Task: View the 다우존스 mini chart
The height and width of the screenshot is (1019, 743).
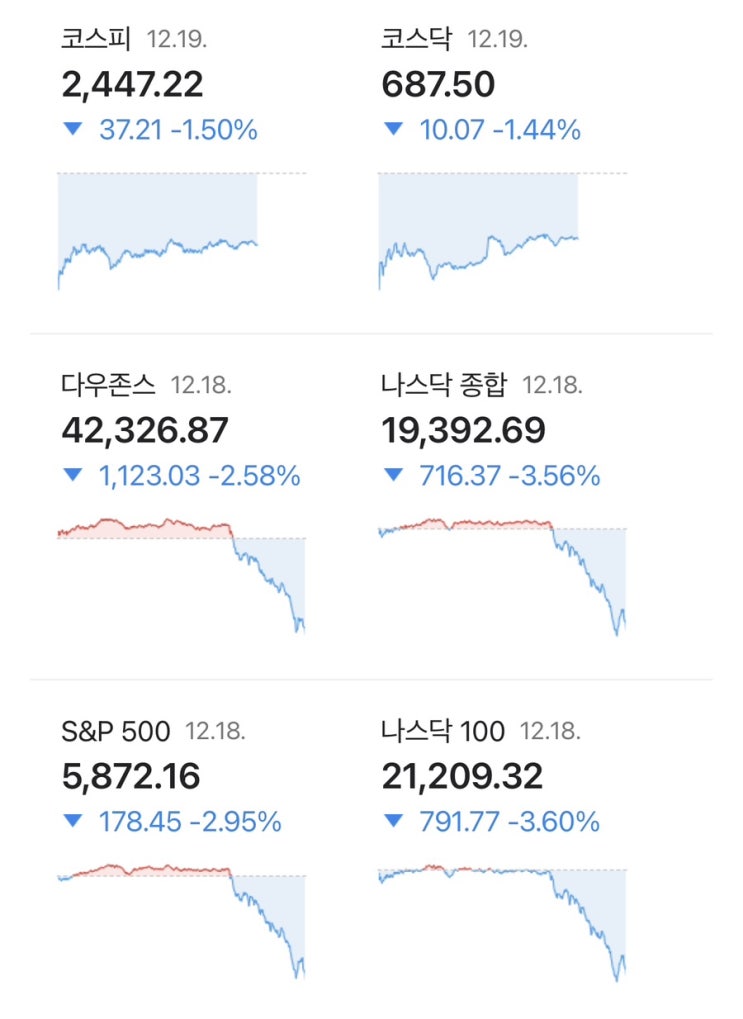Action: [182, 575]
